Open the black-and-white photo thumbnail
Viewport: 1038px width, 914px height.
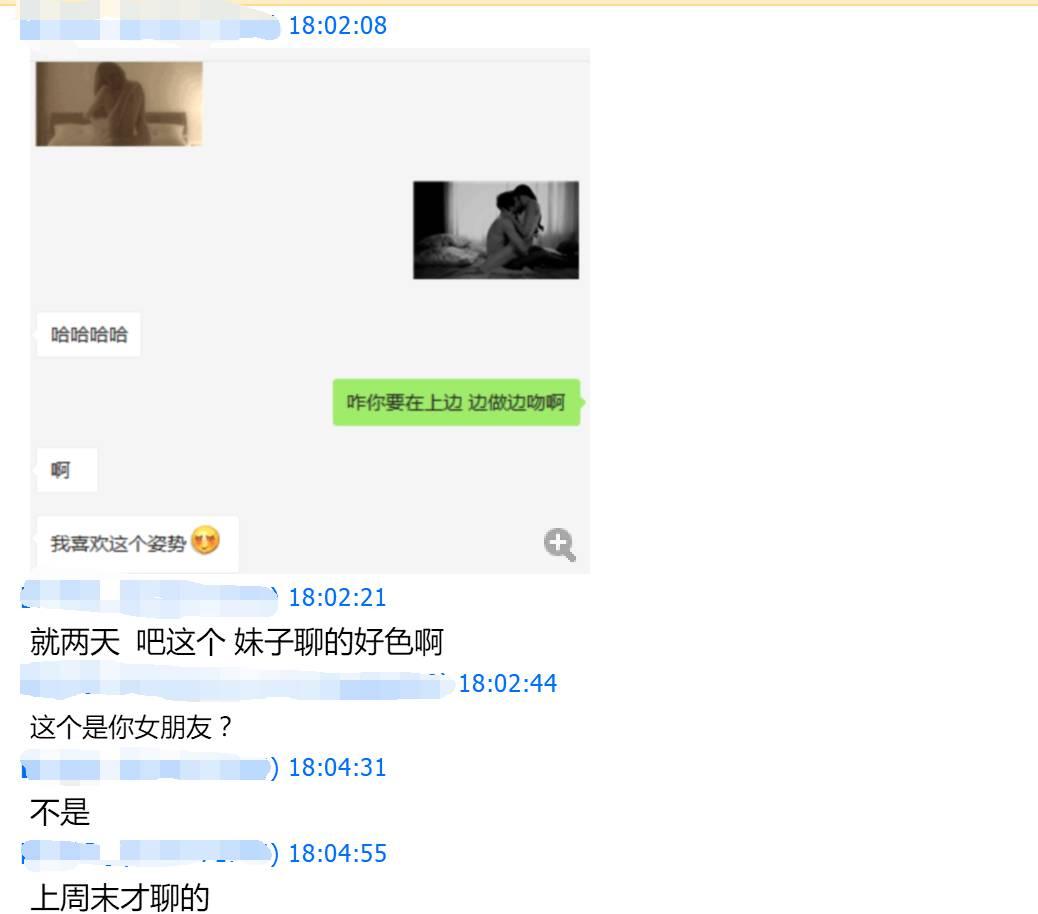click(x=496, y=230)
